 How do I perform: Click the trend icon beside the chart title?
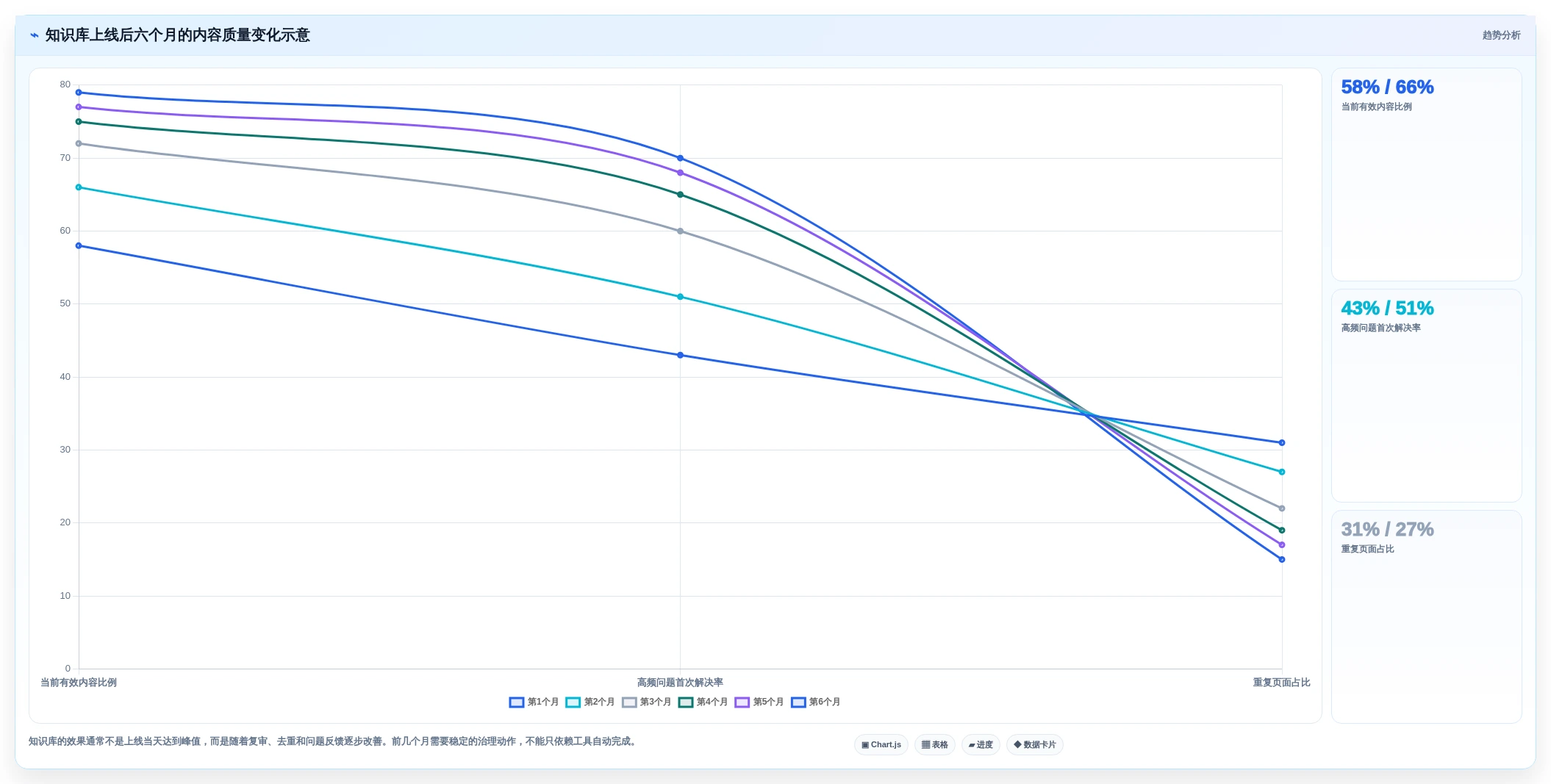point(34,35)
